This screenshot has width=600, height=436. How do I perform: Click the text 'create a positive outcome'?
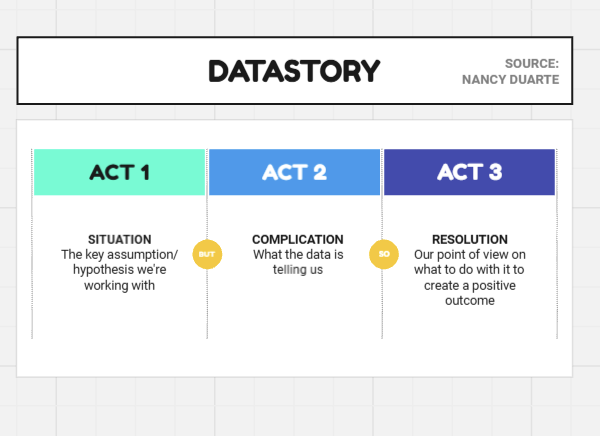pyautogui.click(x=470, y=293)
